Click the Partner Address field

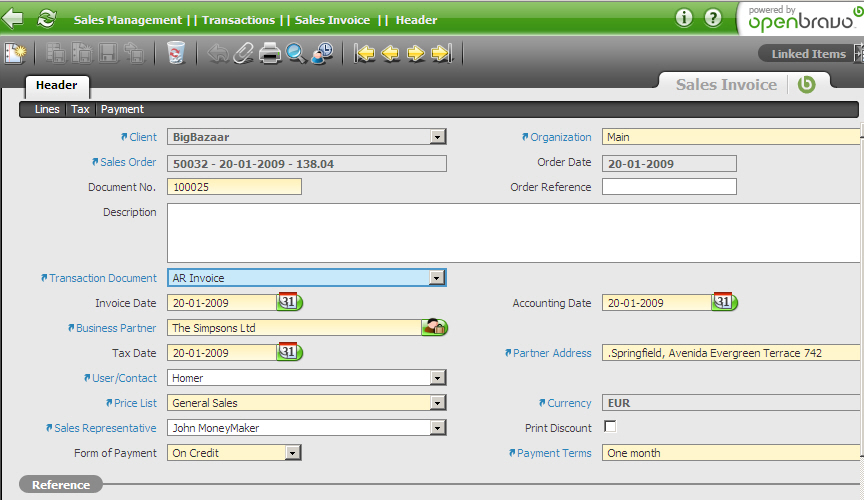click(x=731, y=353)
